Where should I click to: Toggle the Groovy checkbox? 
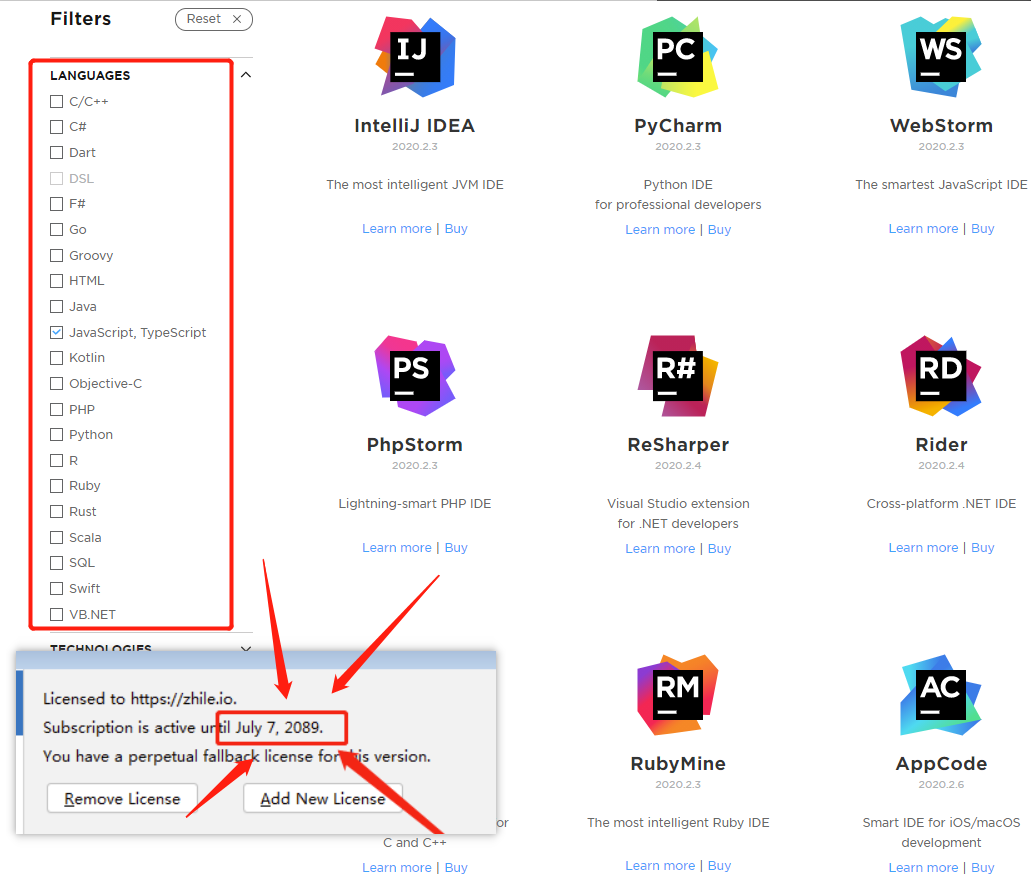click(57, 255)
